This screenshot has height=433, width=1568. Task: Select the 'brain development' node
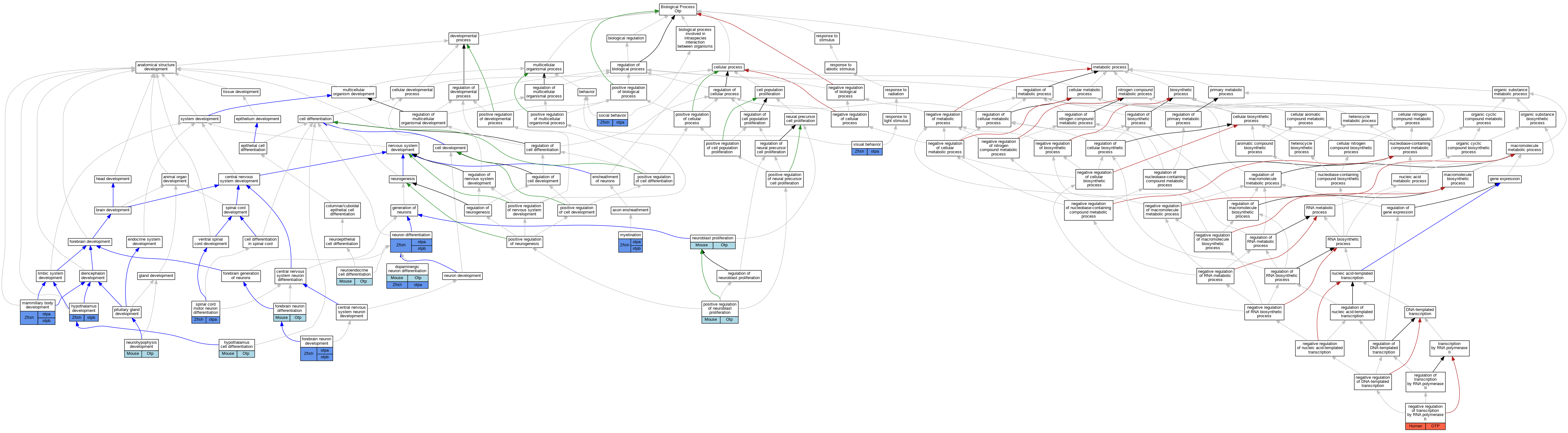coord(112,210)
